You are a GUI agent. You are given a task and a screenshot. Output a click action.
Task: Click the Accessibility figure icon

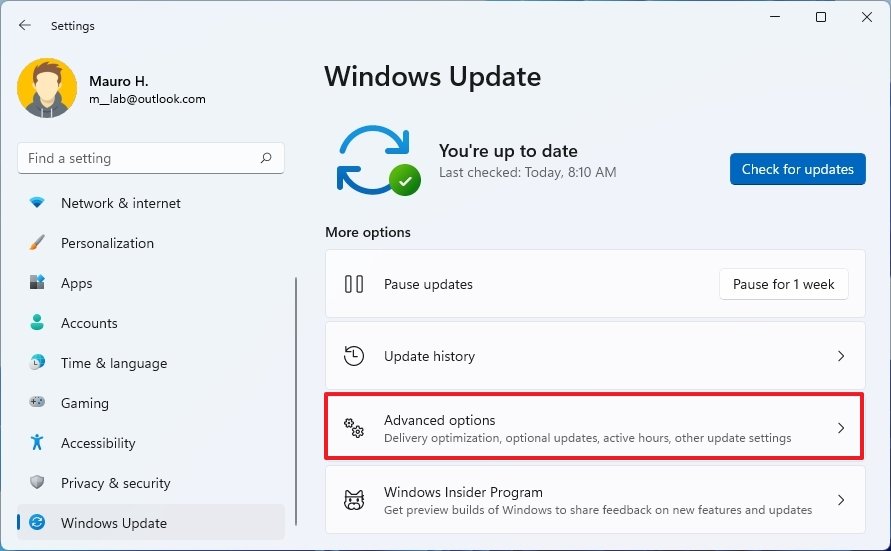(37, 442)
